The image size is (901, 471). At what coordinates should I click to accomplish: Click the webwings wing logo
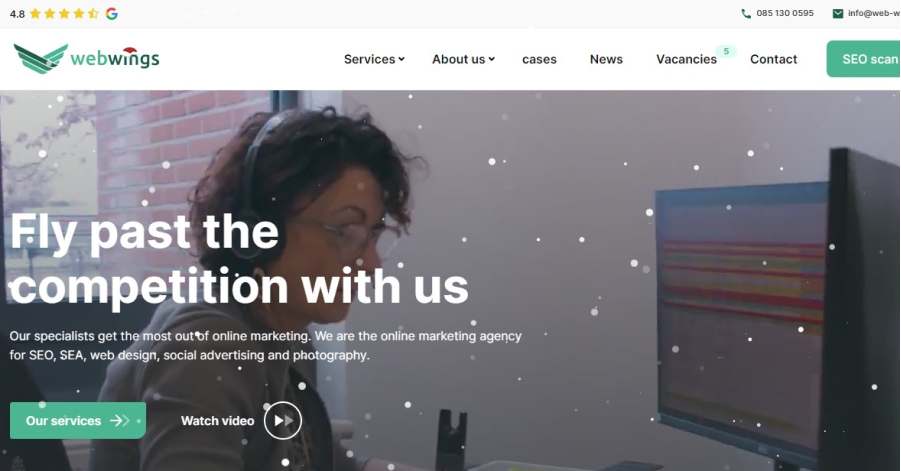[x=41, y=59]
